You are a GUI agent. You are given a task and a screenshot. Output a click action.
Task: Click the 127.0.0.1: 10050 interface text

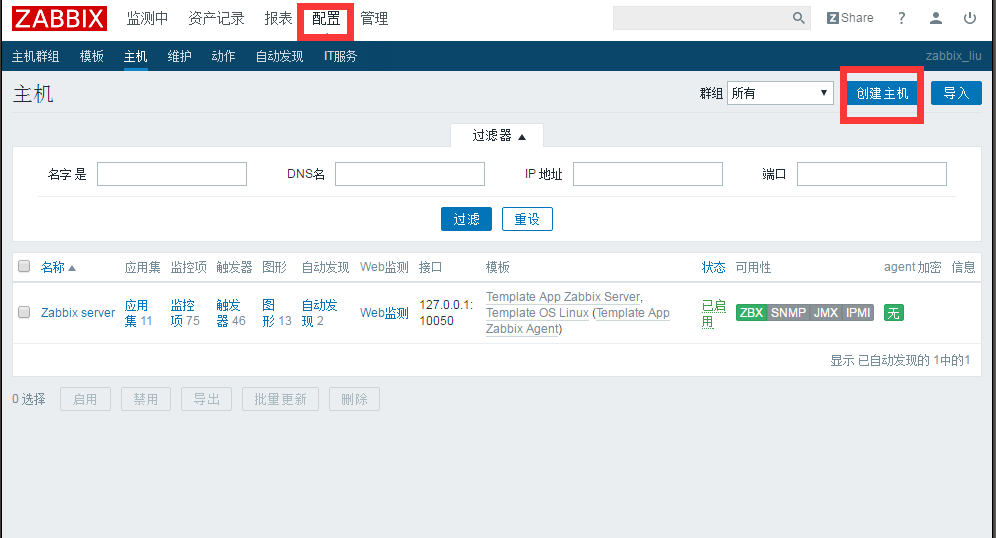[446, 313]
